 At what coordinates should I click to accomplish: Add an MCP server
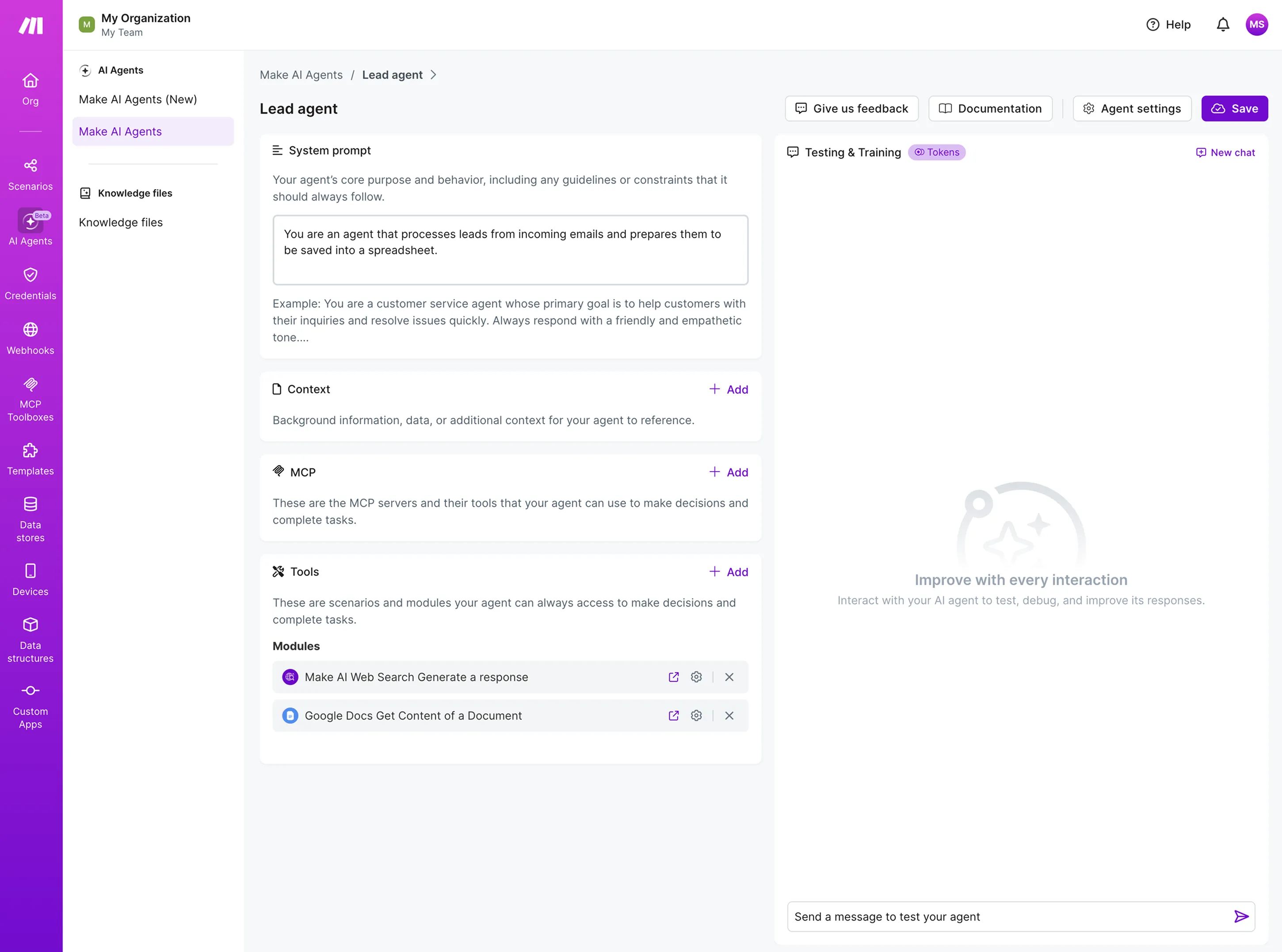click(729, 472)
